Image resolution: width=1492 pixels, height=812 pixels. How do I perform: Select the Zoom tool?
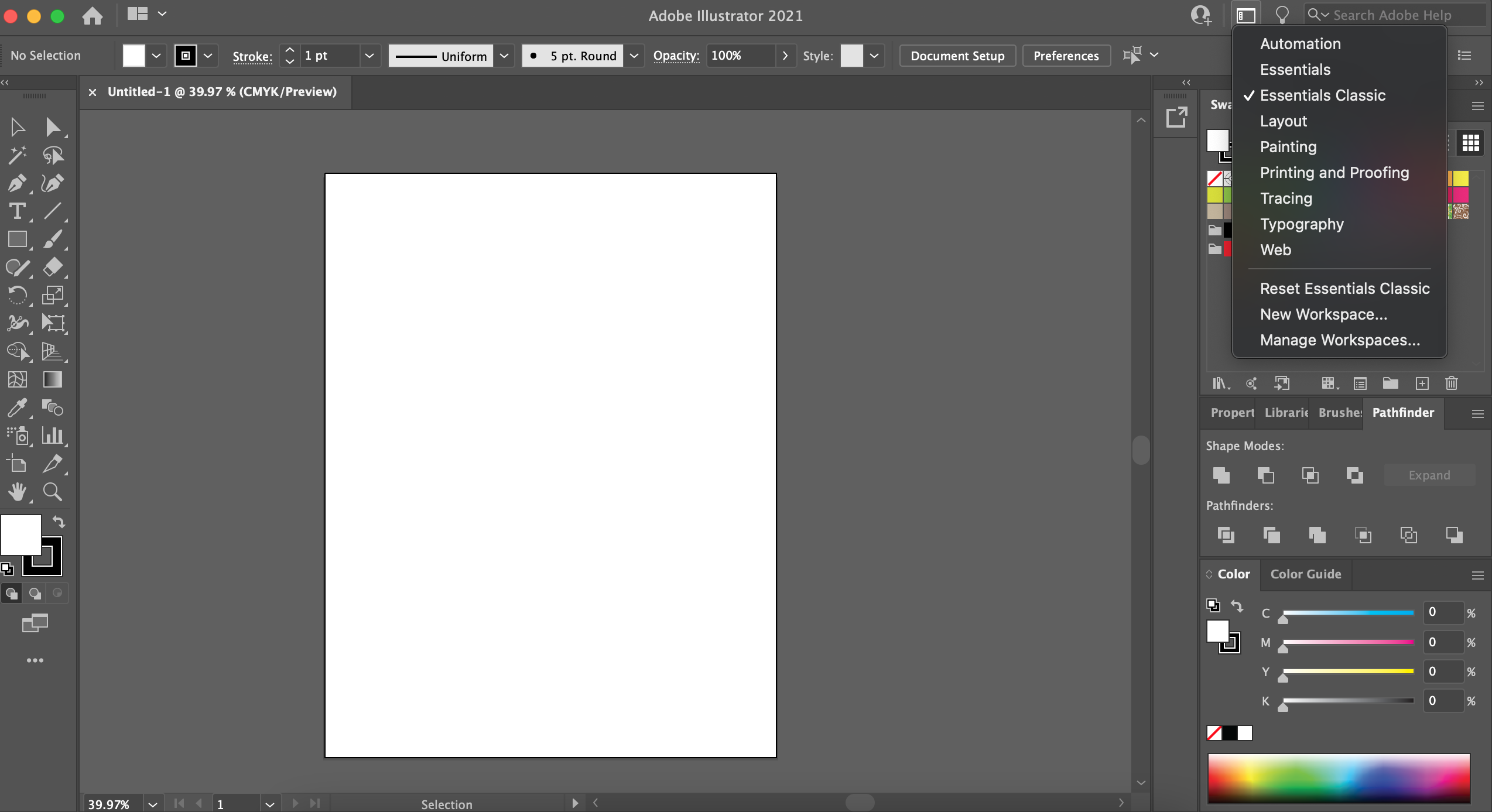53,492
